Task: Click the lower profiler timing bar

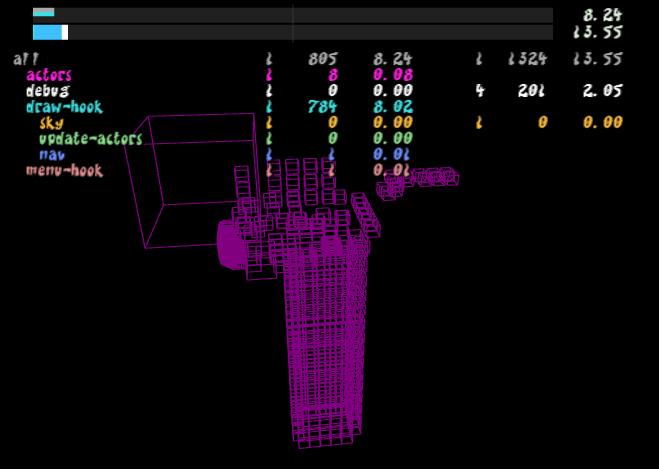Action: point(292,32)
